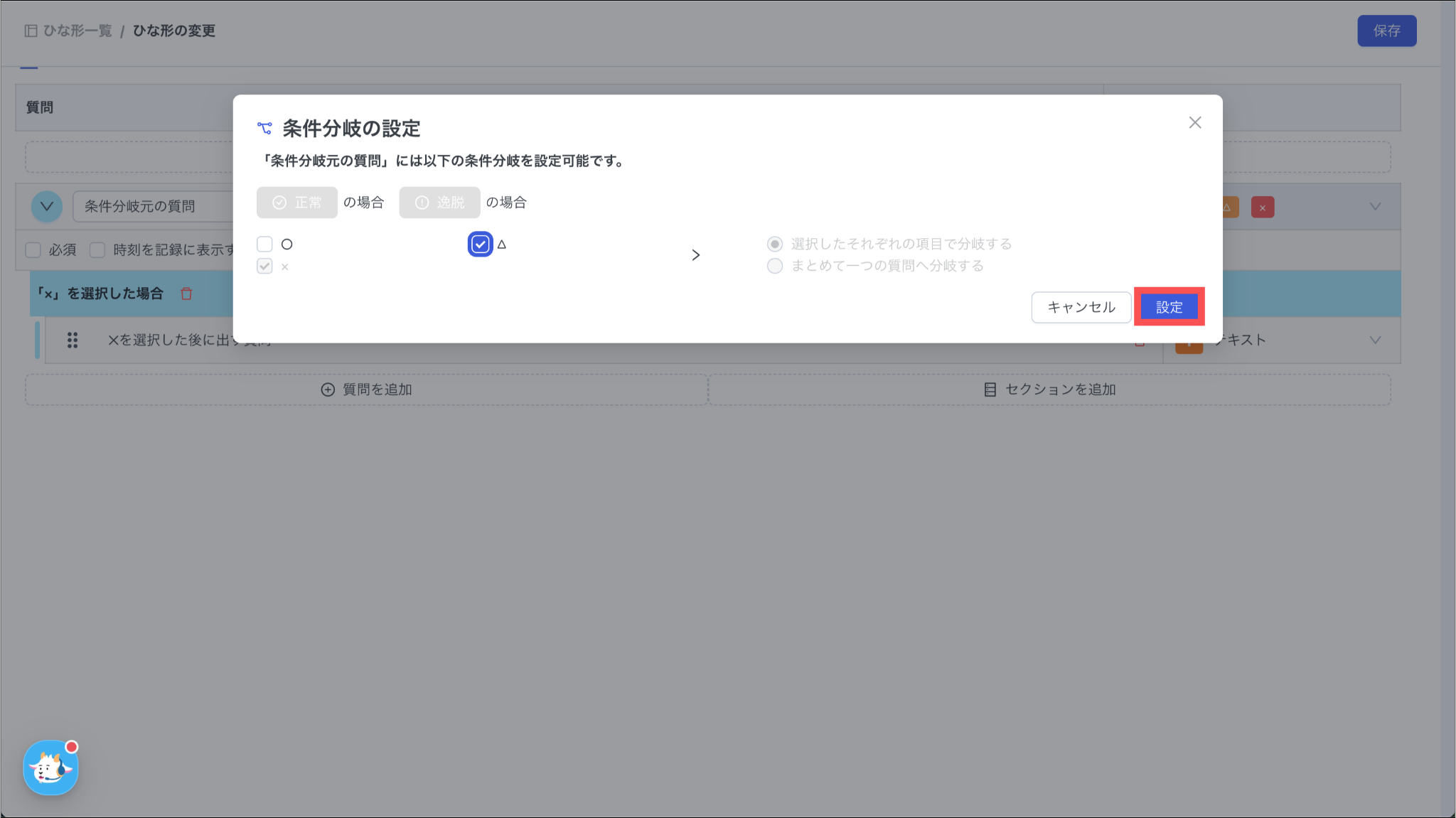Click the red × answer badge

coord(1262,208)
